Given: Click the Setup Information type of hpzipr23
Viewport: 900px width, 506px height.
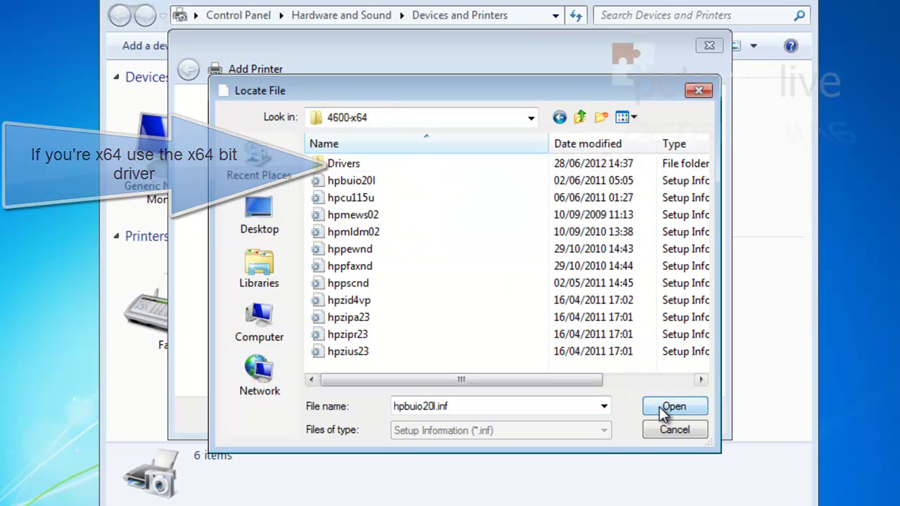Looking at the screenshot, I should (685, 334).
